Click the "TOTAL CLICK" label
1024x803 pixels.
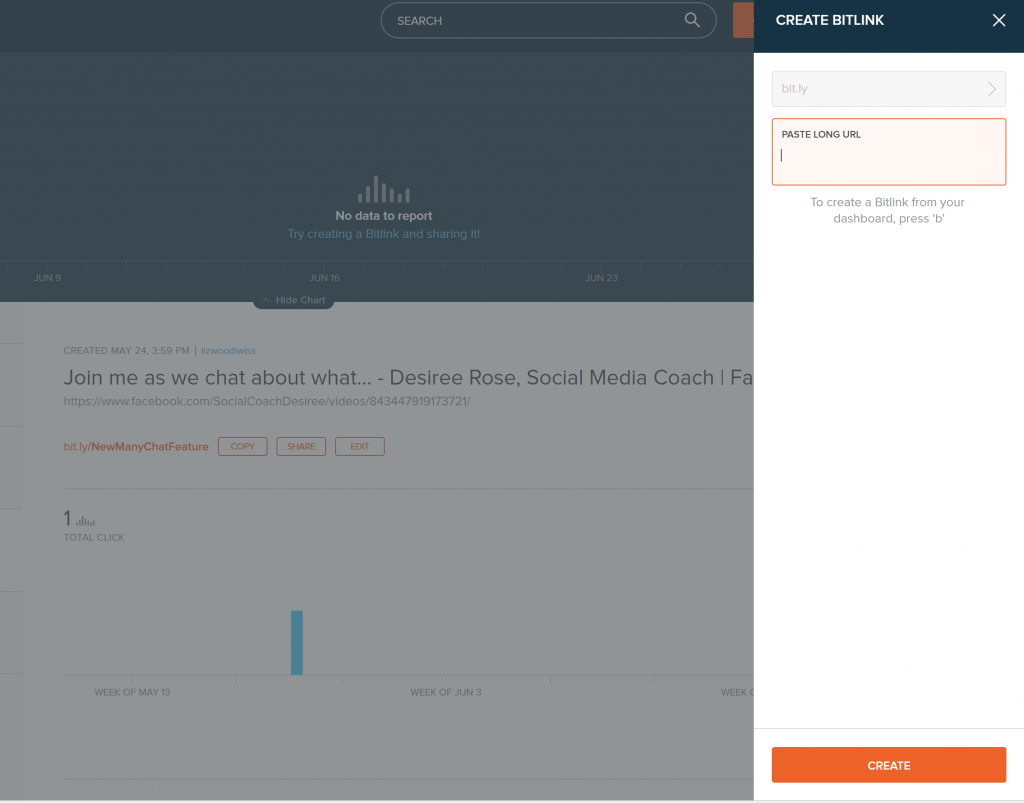pos(93,537)
